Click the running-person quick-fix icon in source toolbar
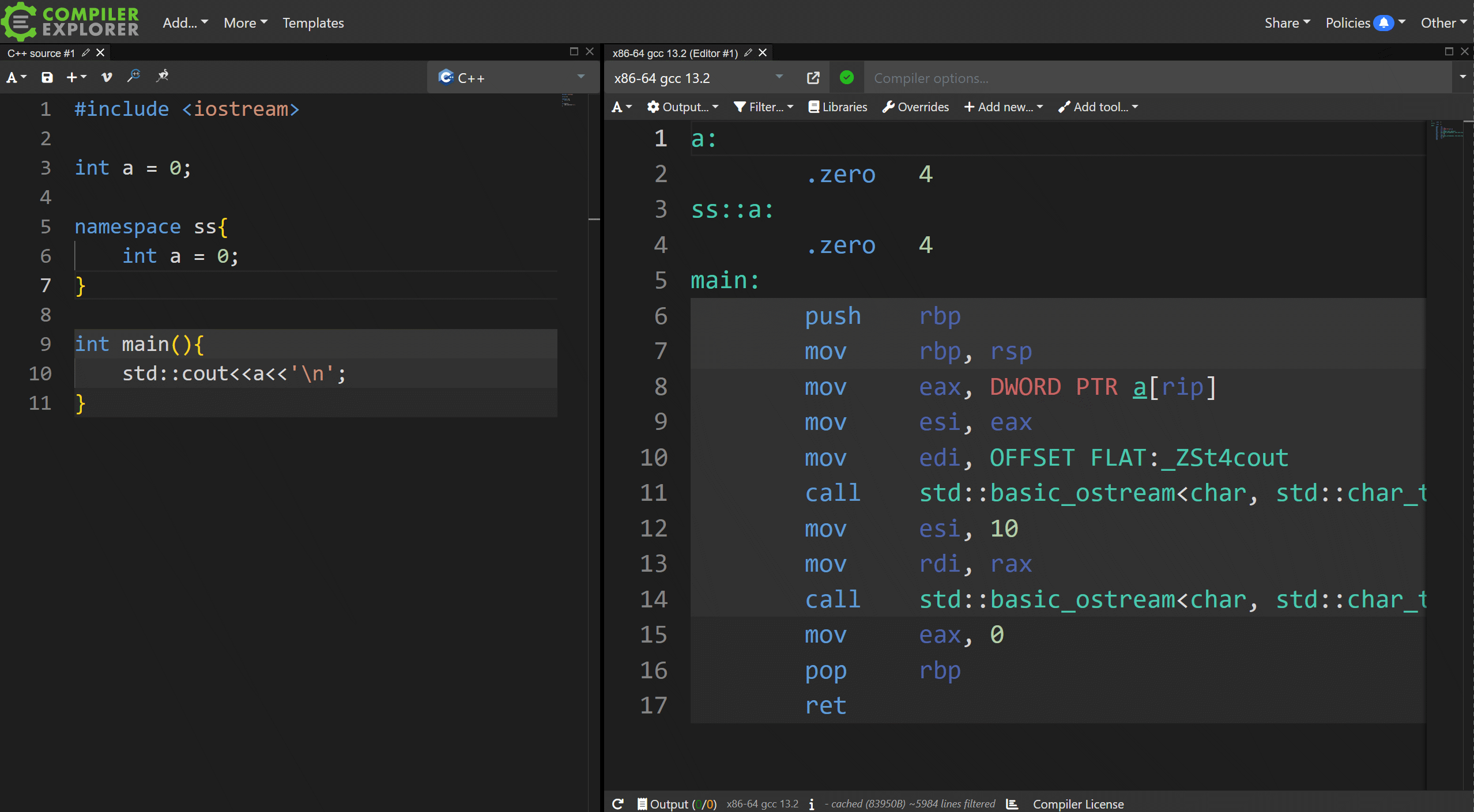 (162, 76)
